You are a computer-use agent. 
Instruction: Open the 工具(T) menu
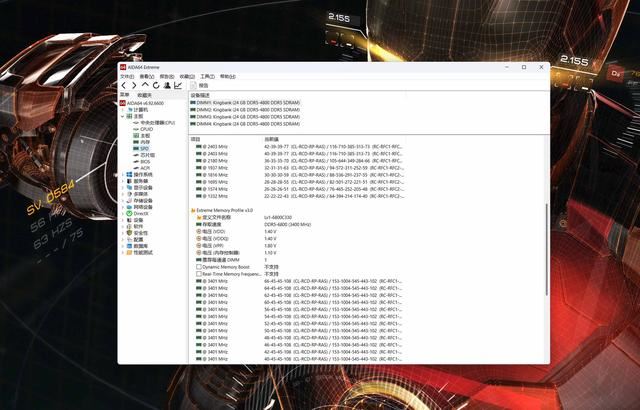[207, 76]
